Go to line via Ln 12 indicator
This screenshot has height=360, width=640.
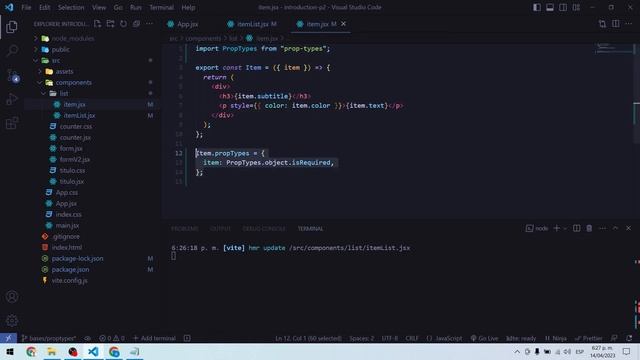[x=308, y=338]
